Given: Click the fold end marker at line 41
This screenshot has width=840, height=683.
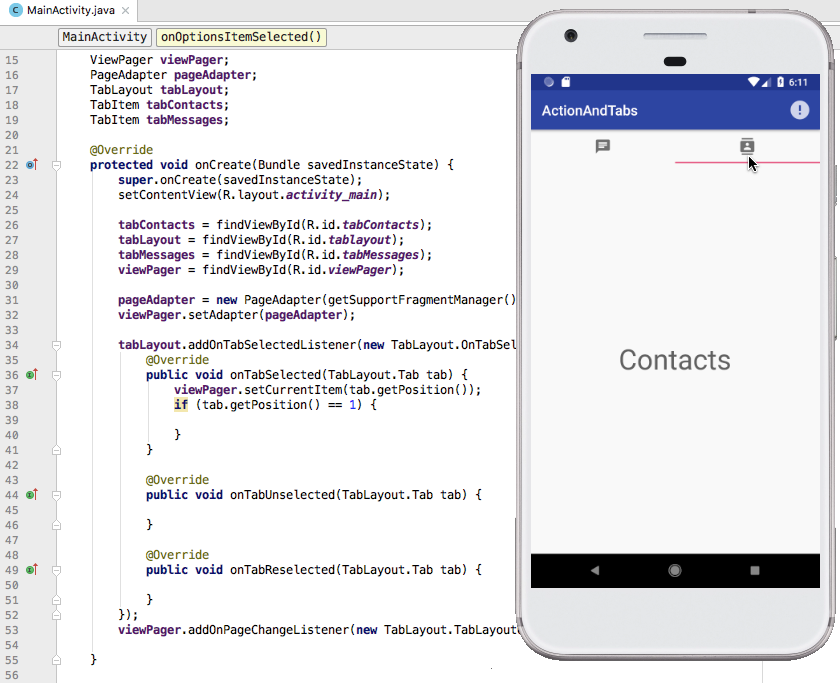Looking at the screenshot, I should pos(56,450).
